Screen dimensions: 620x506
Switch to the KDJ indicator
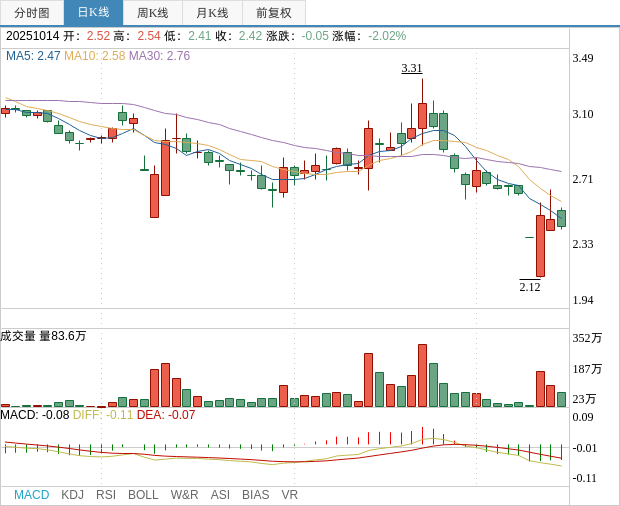(x=72, y=495)
